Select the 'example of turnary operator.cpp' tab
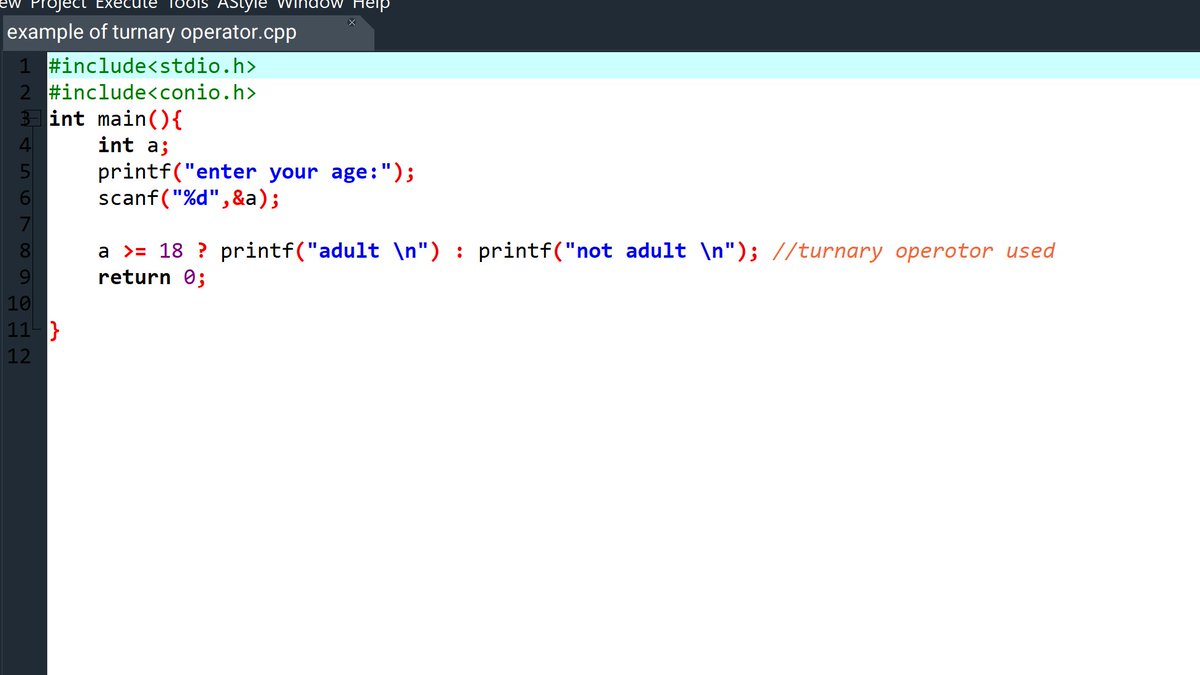 click(x=150, y=32)
